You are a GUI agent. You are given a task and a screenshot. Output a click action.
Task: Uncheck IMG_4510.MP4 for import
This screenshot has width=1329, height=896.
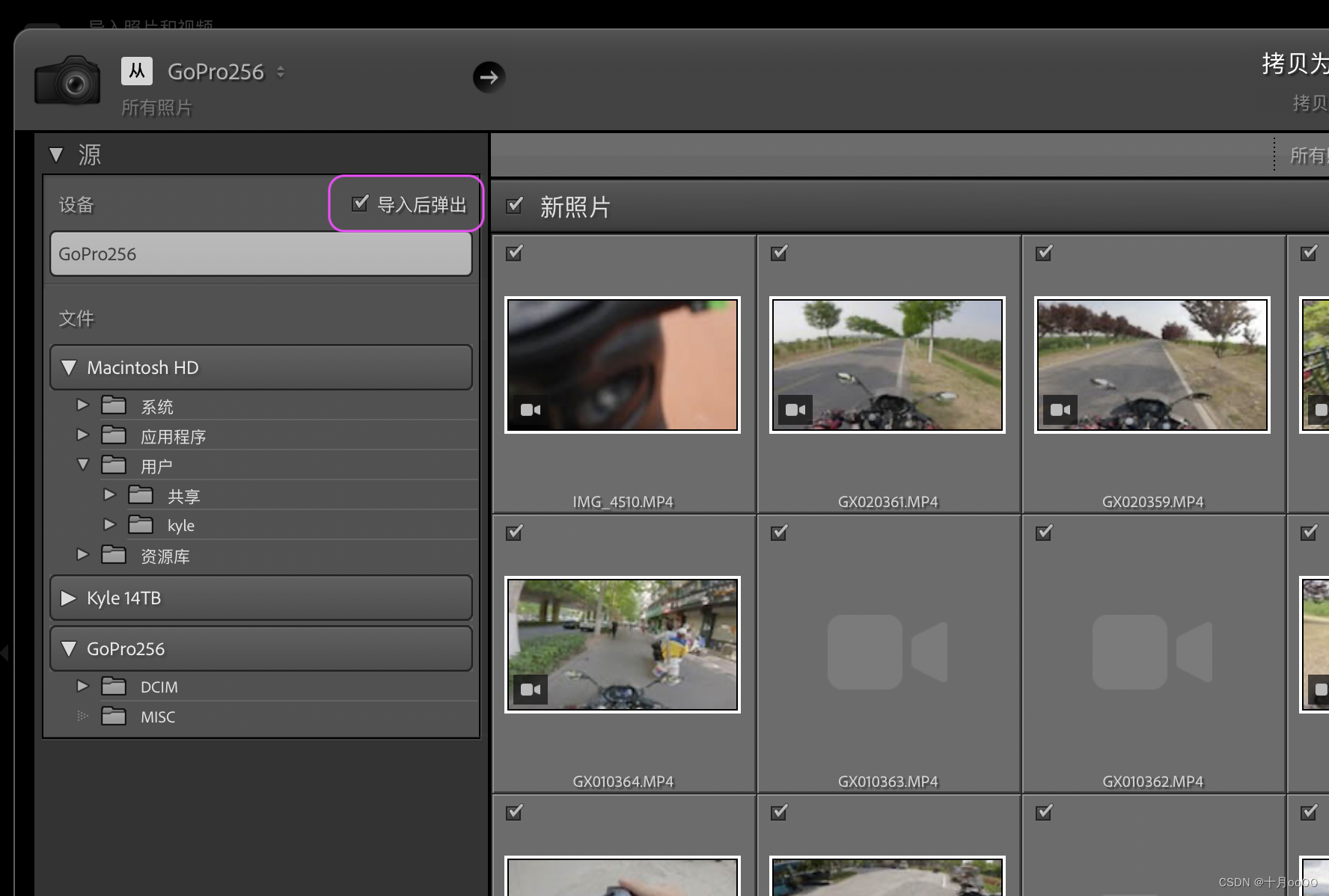(514, 253)
